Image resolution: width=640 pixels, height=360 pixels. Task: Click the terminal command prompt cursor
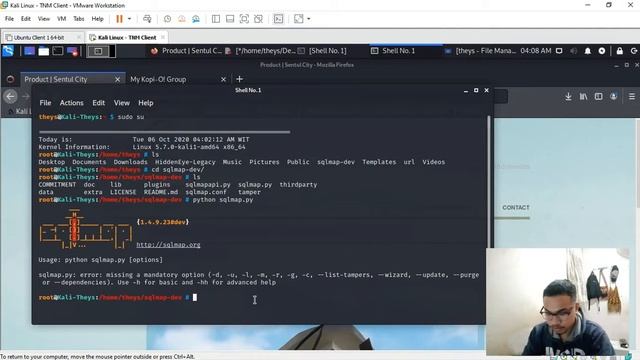coord(195,298)
